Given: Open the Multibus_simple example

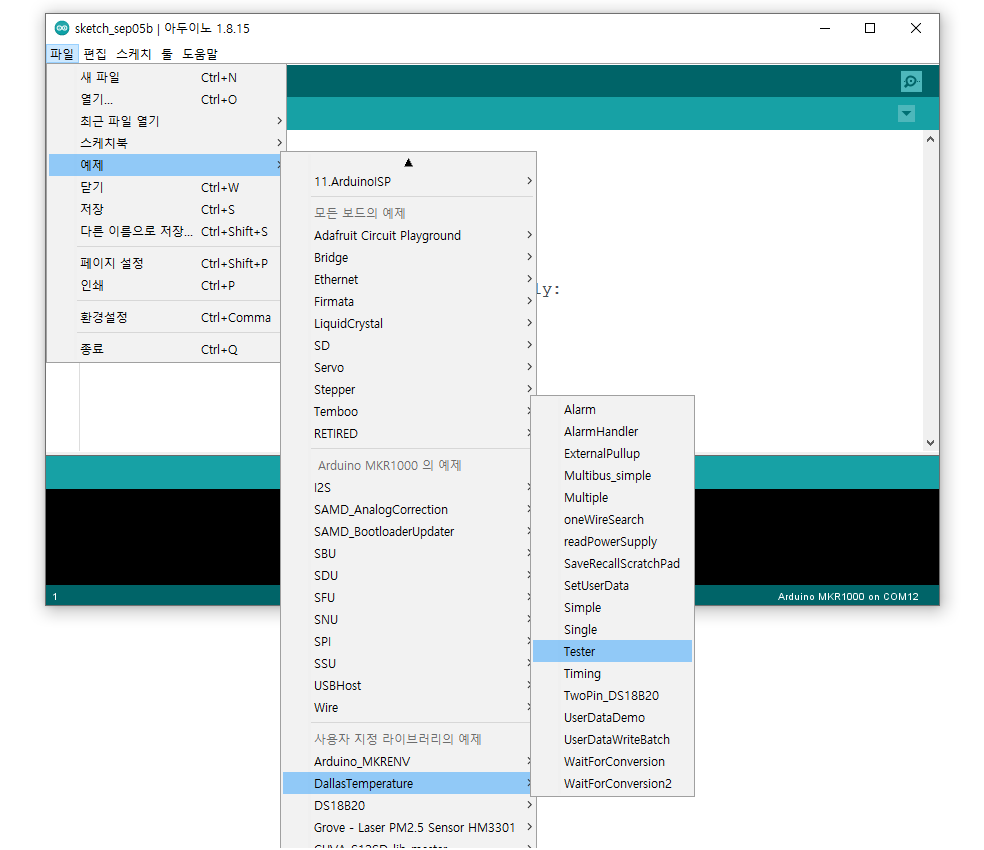Looking at the screenshot, I should coord(612,475).
